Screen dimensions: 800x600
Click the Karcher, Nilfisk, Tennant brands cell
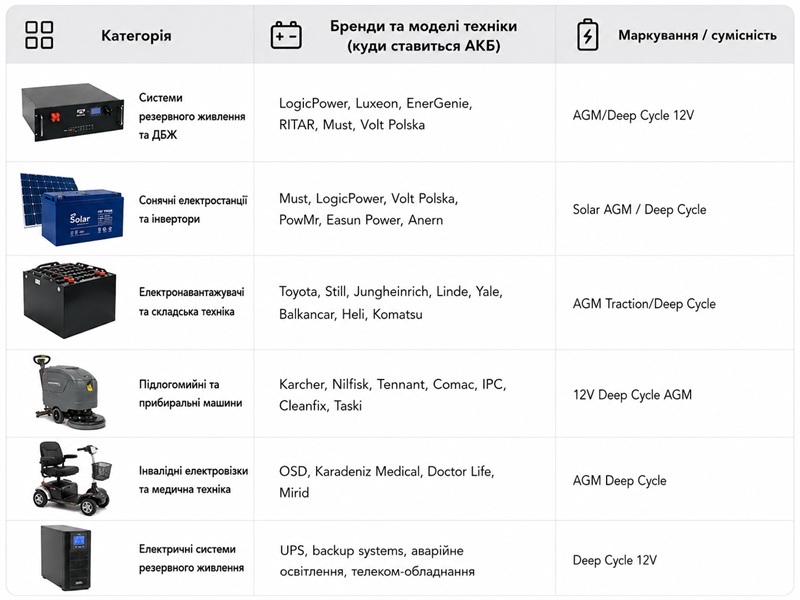[x=392, y=395]
